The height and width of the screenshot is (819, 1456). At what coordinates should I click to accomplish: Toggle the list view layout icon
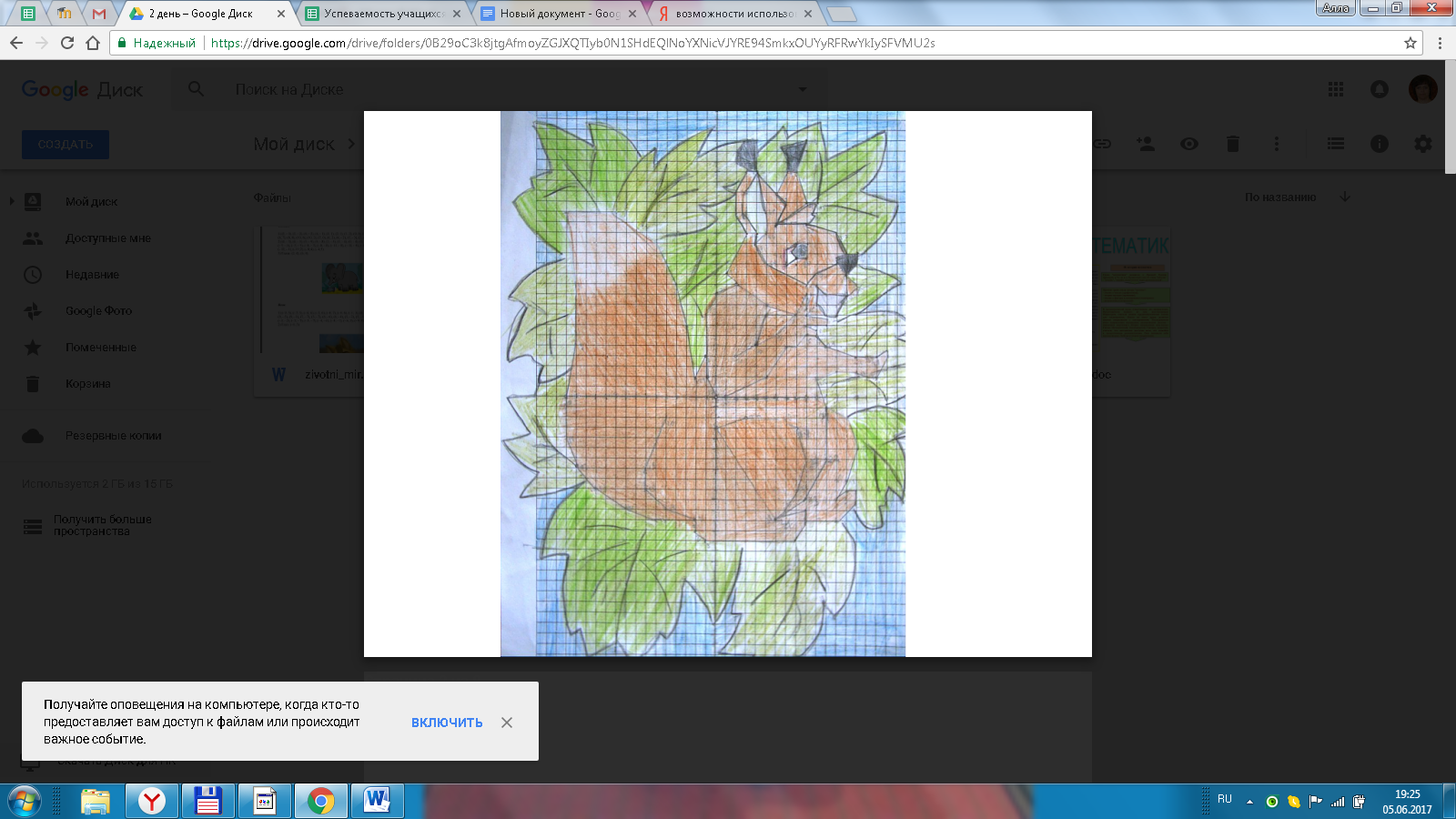tap(1335, 144)
